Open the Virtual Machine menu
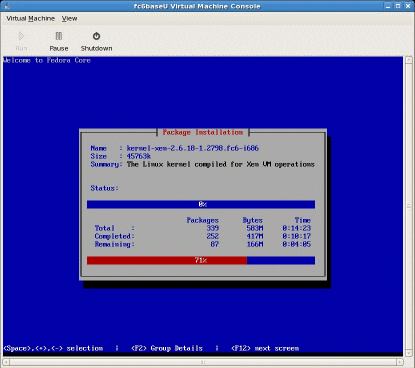Screen dimensions: 415x368 pyautogui.click(x=30, y=19)
